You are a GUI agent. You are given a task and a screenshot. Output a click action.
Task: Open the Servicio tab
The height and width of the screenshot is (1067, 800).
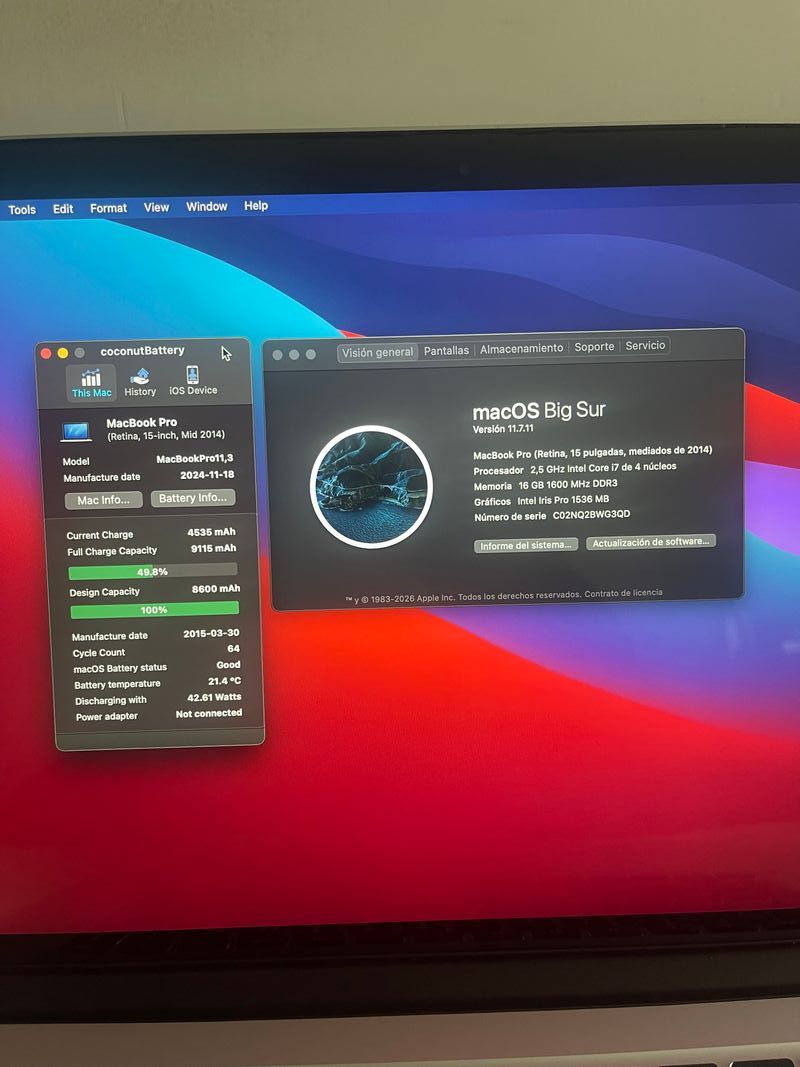[645, 346]
